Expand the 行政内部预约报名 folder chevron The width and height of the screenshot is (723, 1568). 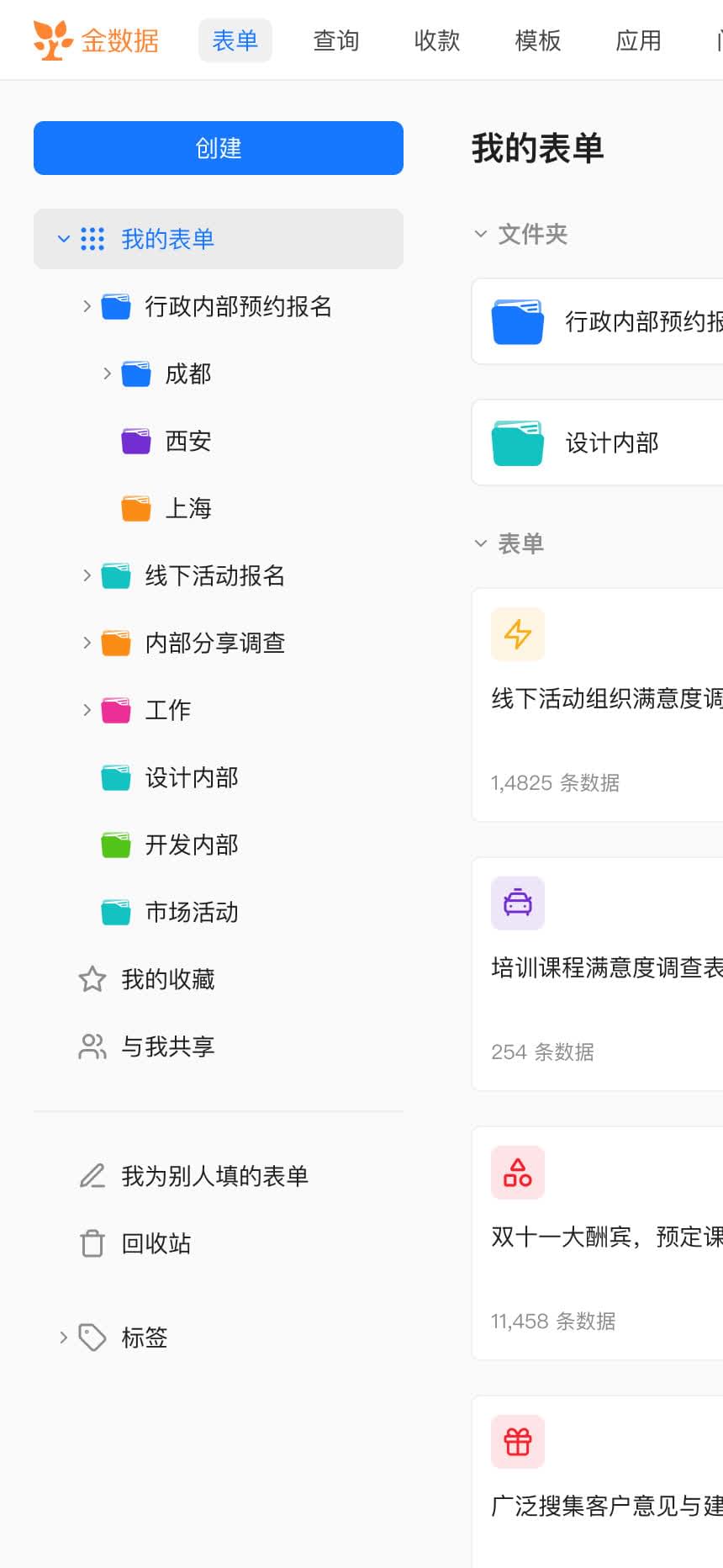click(87, 306)
